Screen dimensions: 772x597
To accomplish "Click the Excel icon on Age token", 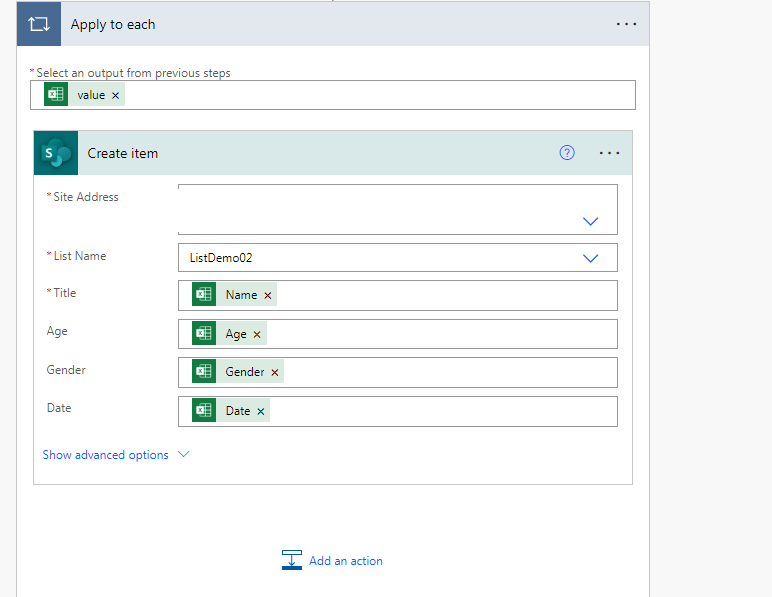I will (204, 333).
